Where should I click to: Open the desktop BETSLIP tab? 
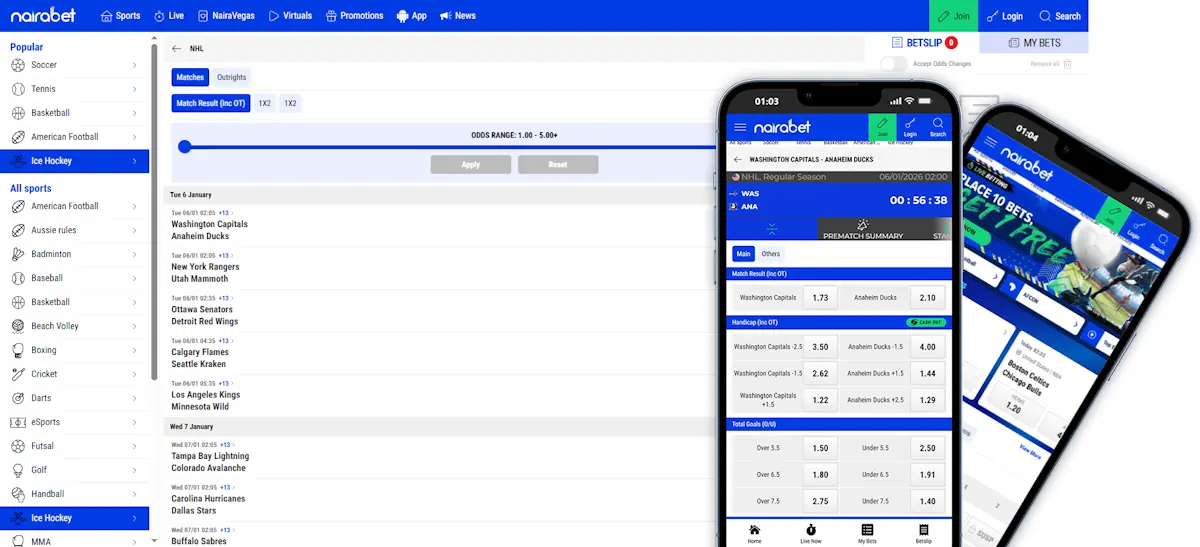tap(924, 43)
